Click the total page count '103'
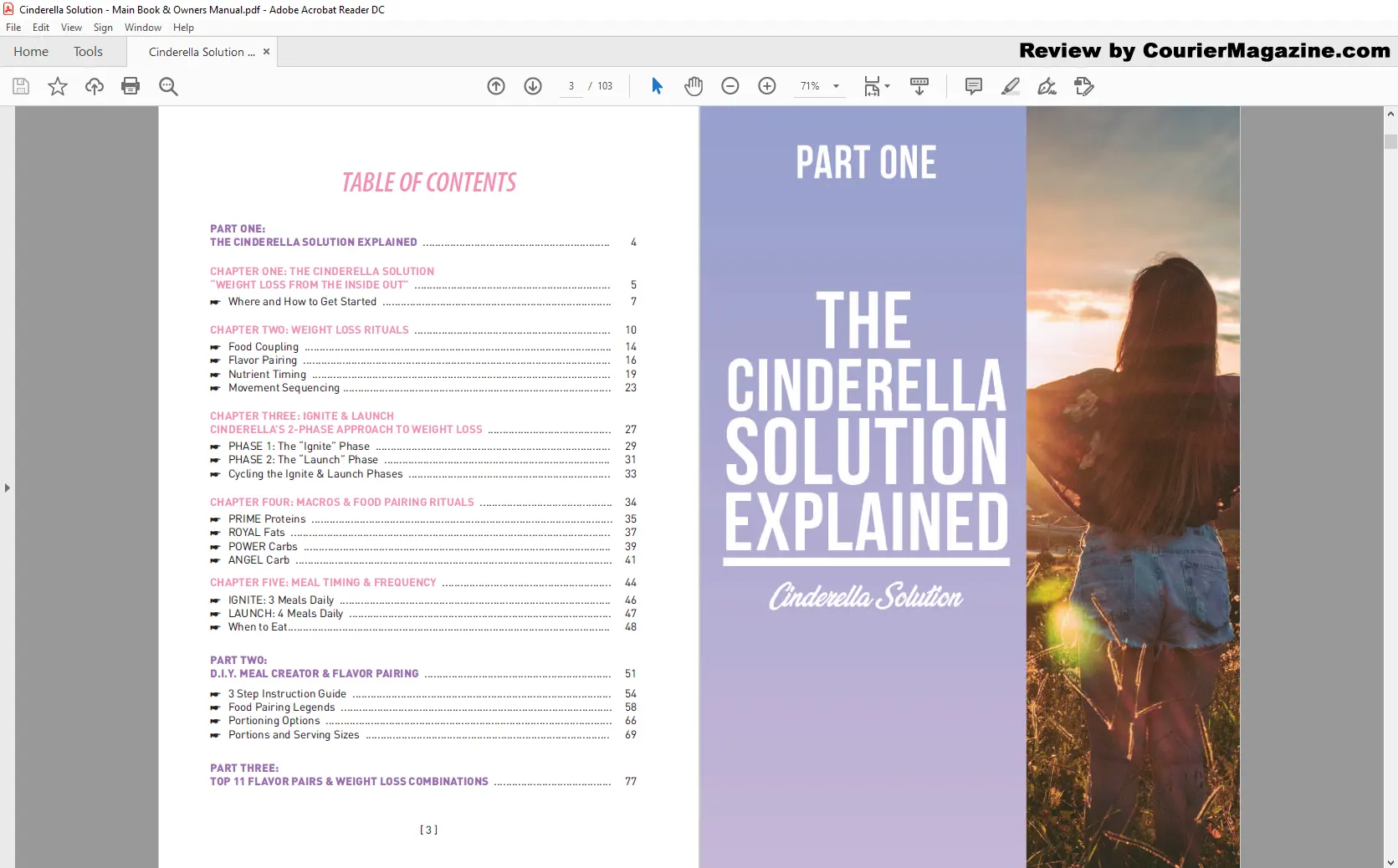 (x=605, y=86)
